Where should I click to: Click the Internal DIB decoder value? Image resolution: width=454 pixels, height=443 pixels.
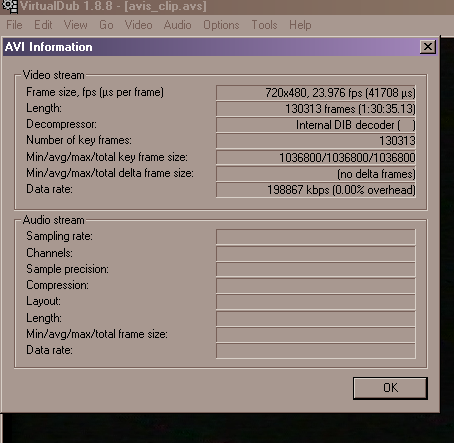coord(316,125)
